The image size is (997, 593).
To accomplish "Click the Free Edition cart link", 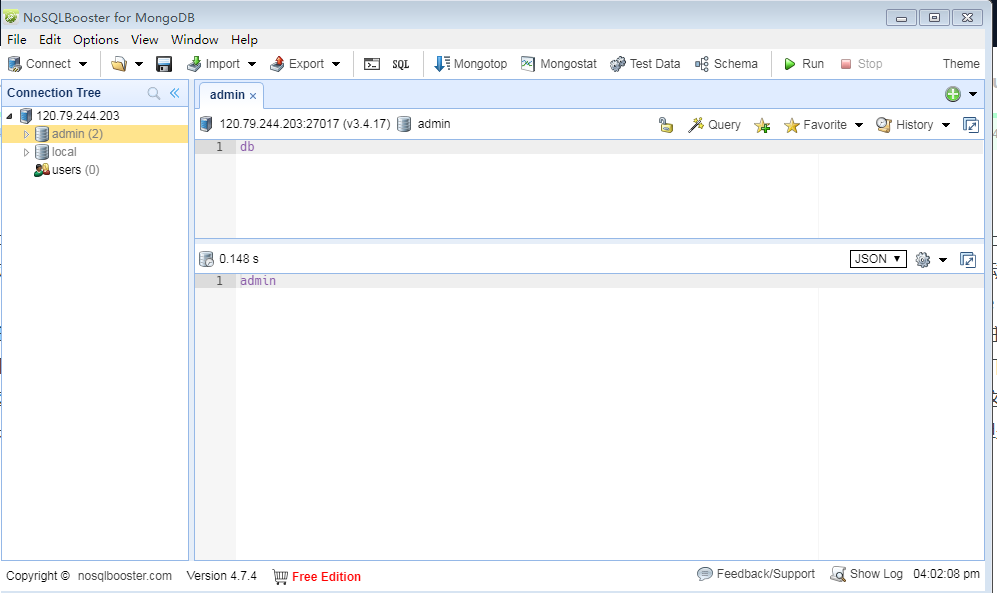I will point(317,576).
